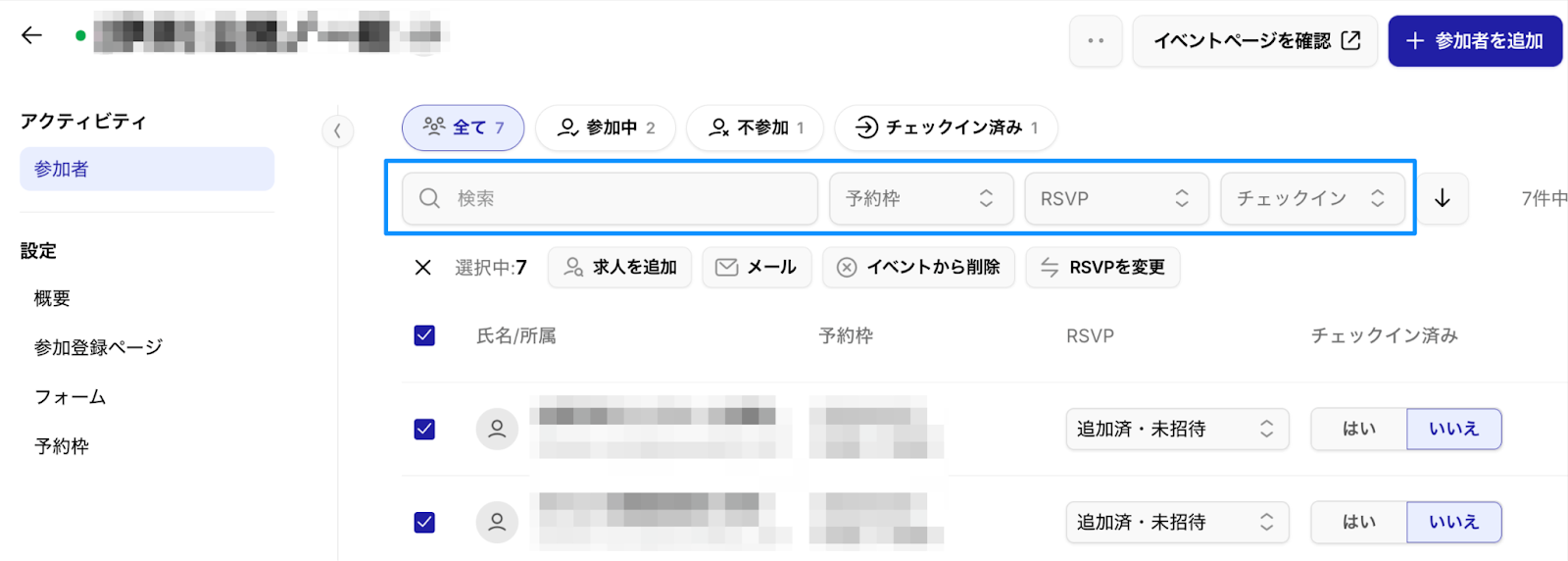1568x561 pixels.
Task: Click the メール envelope button
Action: tap(757, 268)
